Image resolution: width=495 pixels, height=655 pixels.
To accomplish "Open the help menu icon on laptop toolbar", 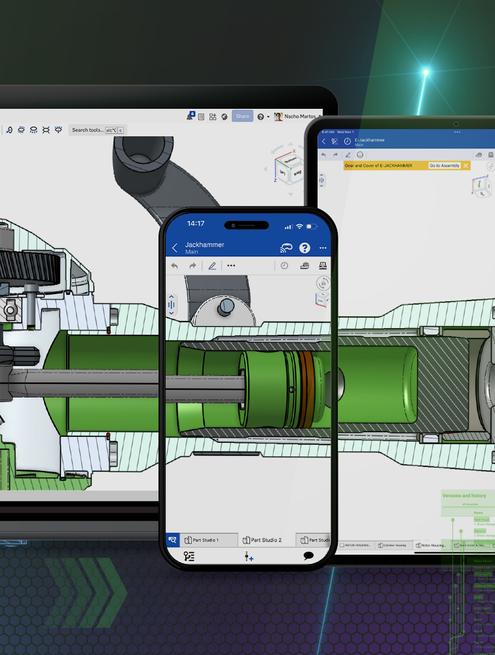I will [x=261, y=117].
